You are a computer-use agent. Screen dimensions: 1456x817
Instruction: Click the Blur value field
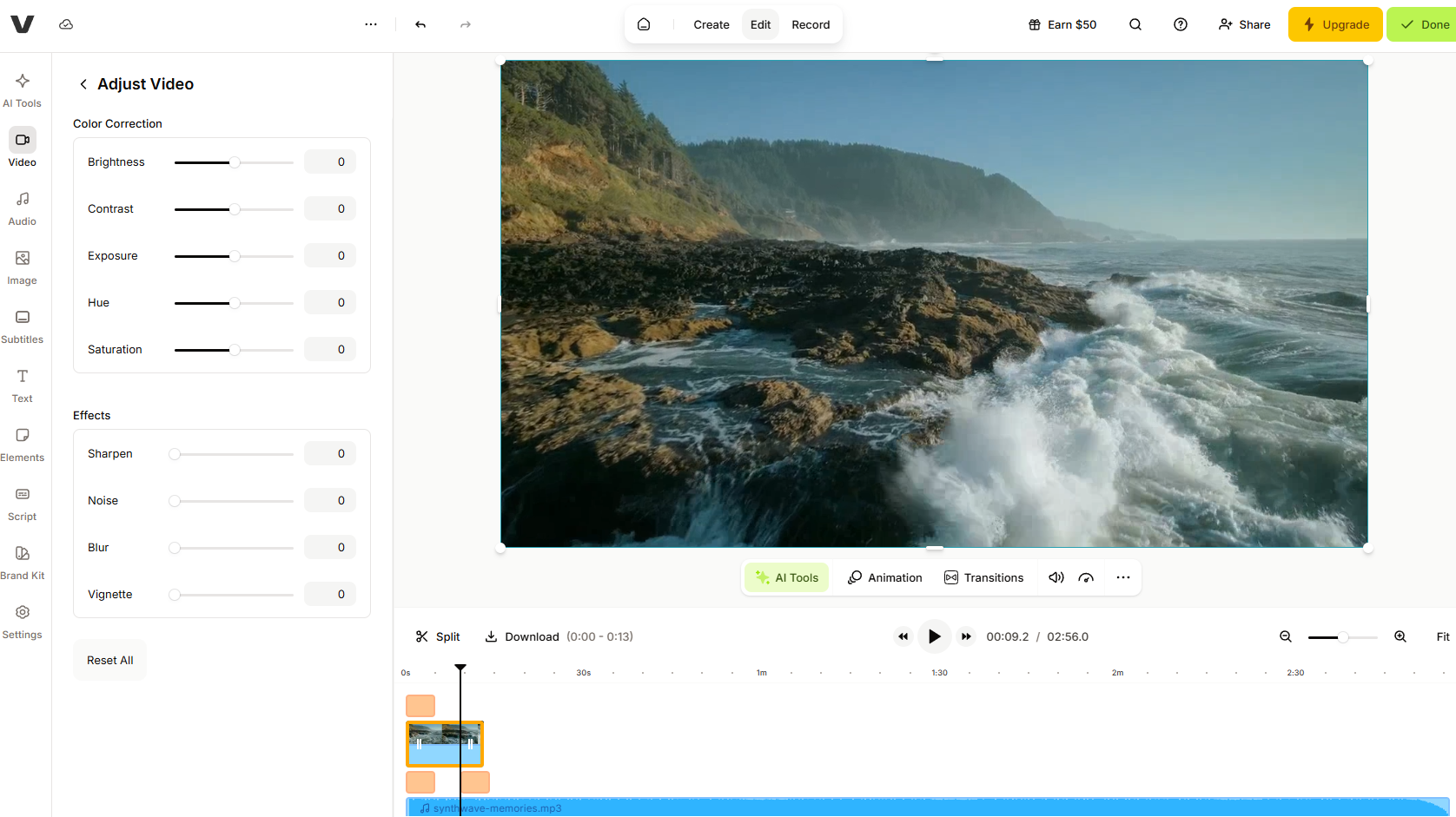click(x=330, y=547)
